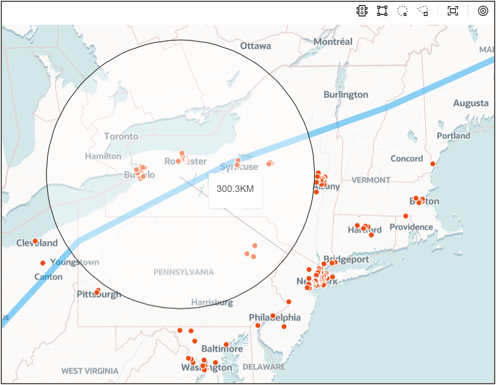Click the Ottawa city label
The image size is (496, 385).
(256, 46)
